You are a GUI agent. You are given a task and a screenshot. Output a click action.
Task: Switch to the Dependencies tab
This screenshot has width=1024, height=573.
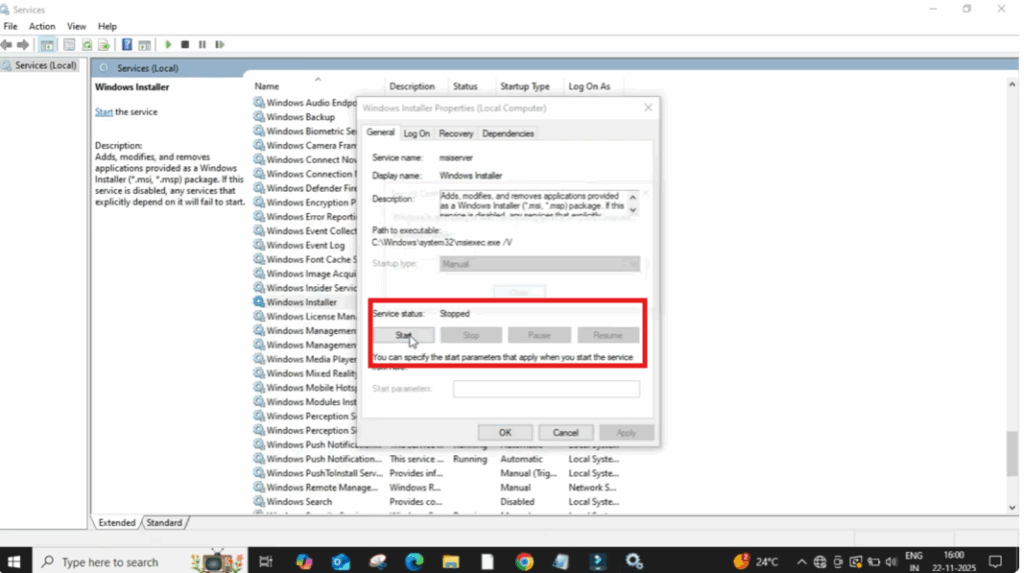[507, 133]
